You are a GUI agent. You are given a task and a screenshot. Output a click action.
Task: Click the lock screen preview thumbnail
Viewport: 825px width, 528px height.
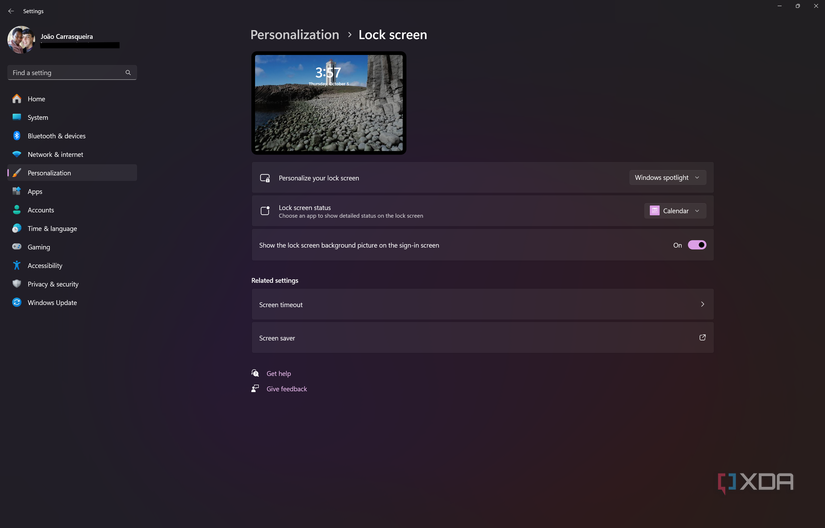pos(329,103)
